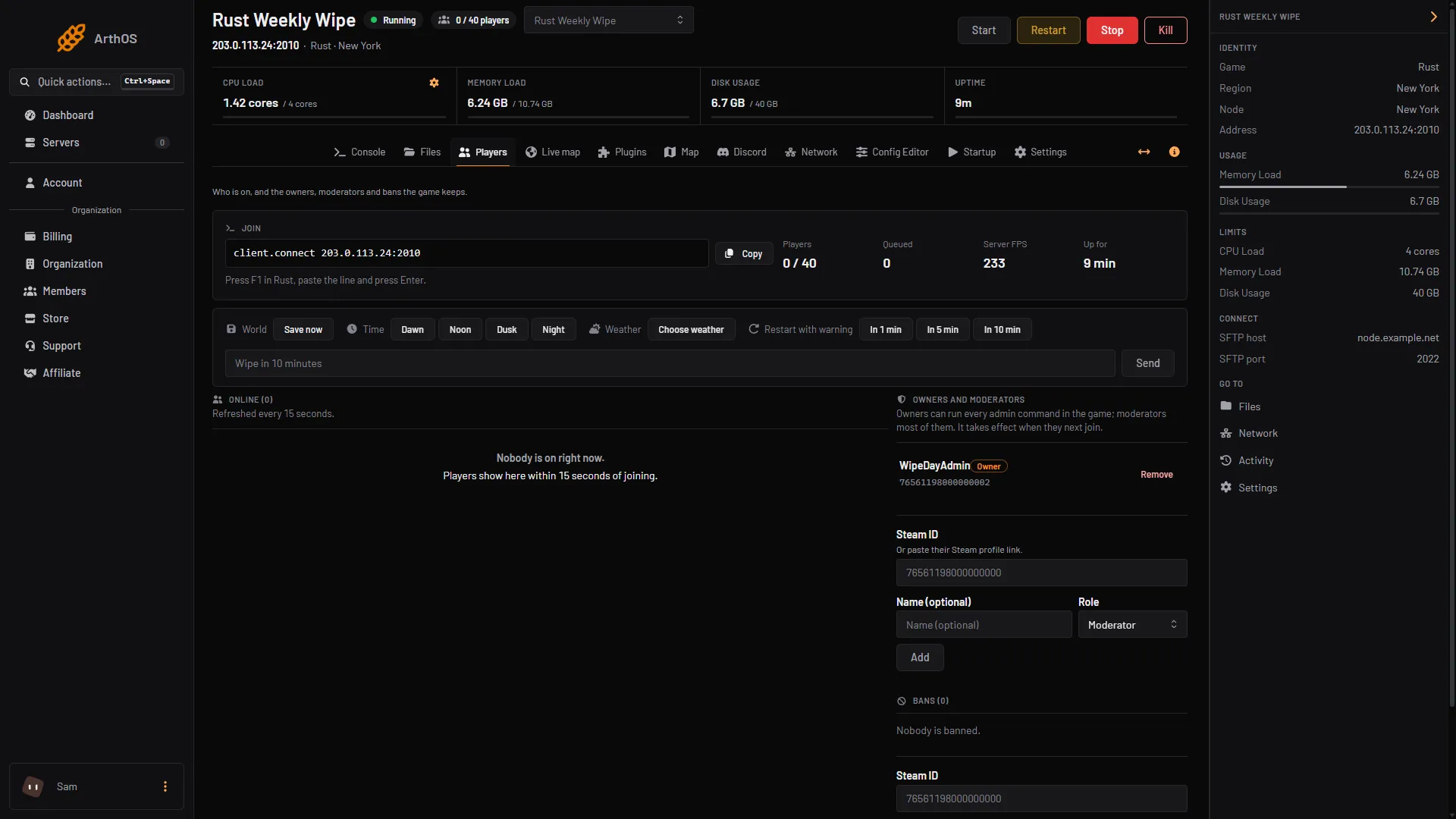Click the Wipe in 10 minutes message field
The image size is (1456, 819).
670,363
